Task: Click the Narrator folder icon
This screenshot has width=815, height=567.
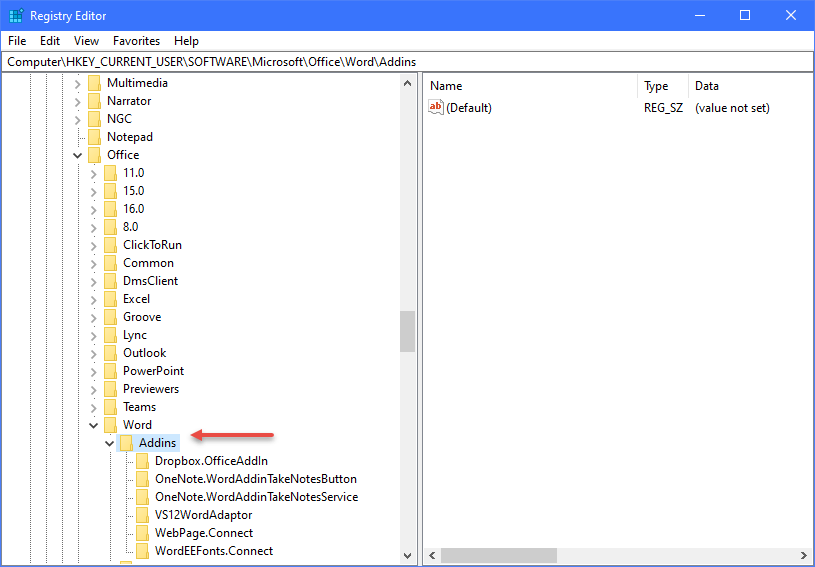Action: click(x=94, y=101)
